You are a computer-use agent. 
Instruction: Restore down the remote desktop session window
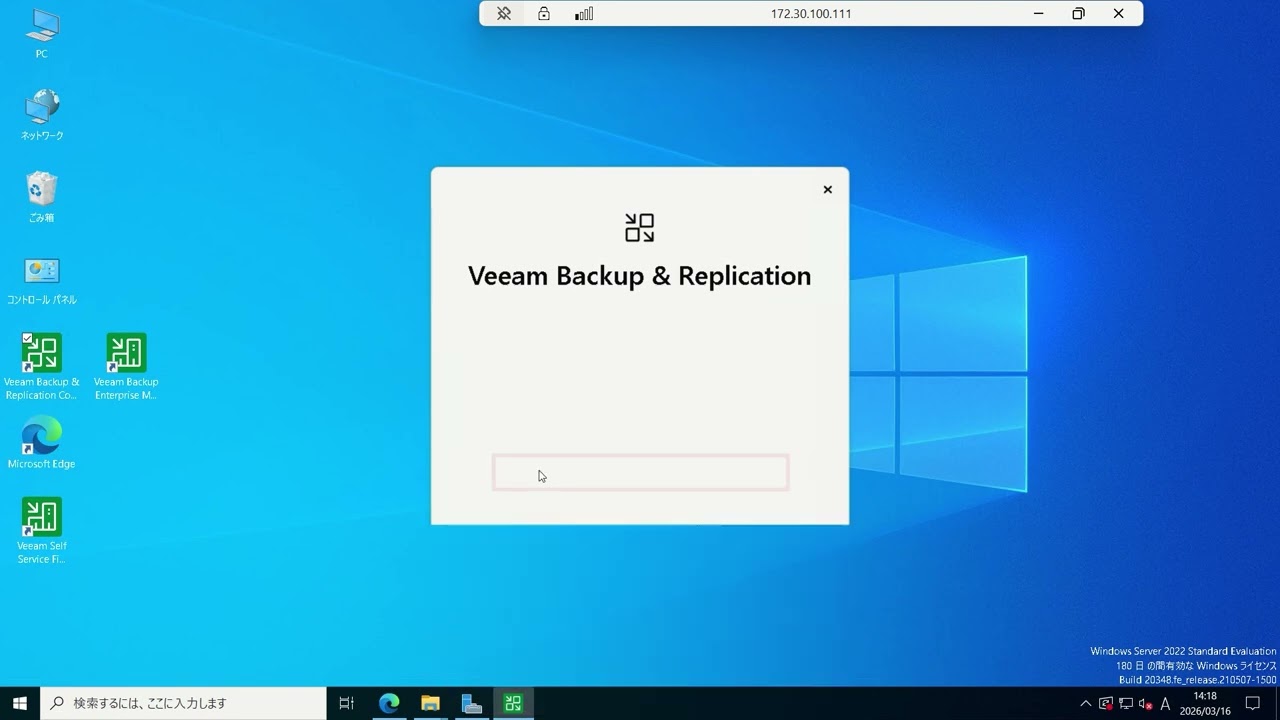[1078, 14]
